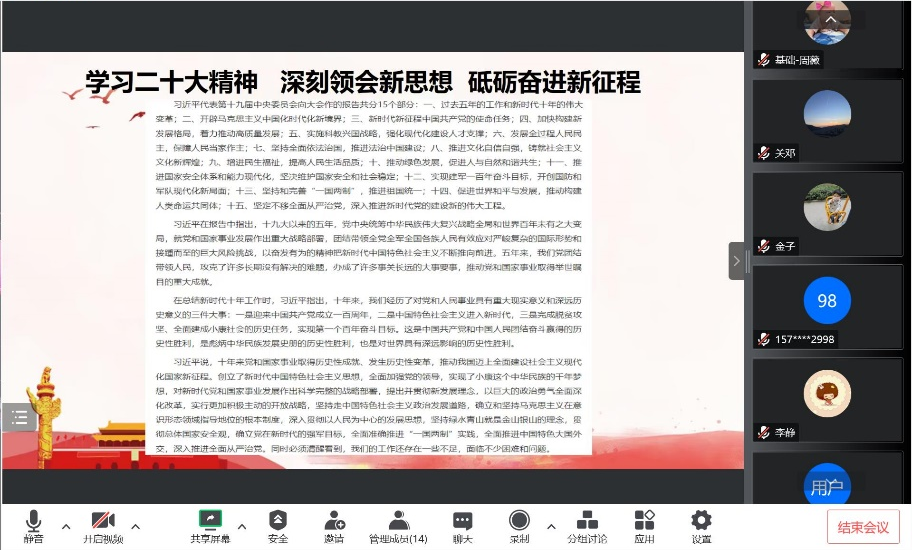
Task: Expand share options arrow beside 共享屏幕
Action: click(x=241, y=526)
